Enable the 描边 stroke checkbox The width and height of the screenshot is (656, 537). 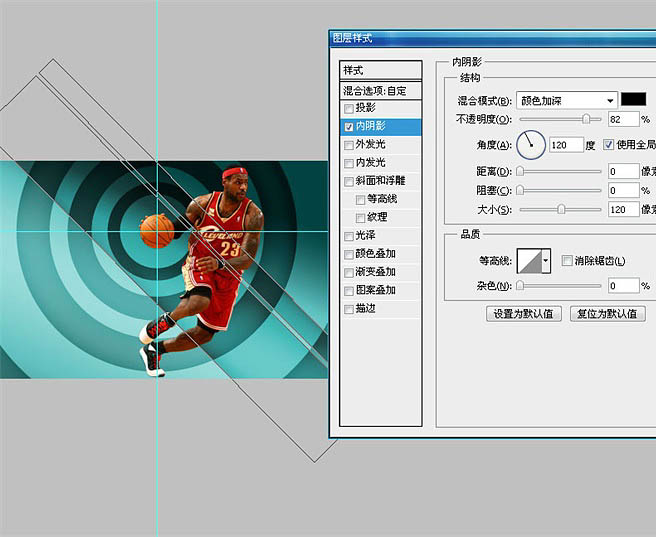(x=348, y=309)
